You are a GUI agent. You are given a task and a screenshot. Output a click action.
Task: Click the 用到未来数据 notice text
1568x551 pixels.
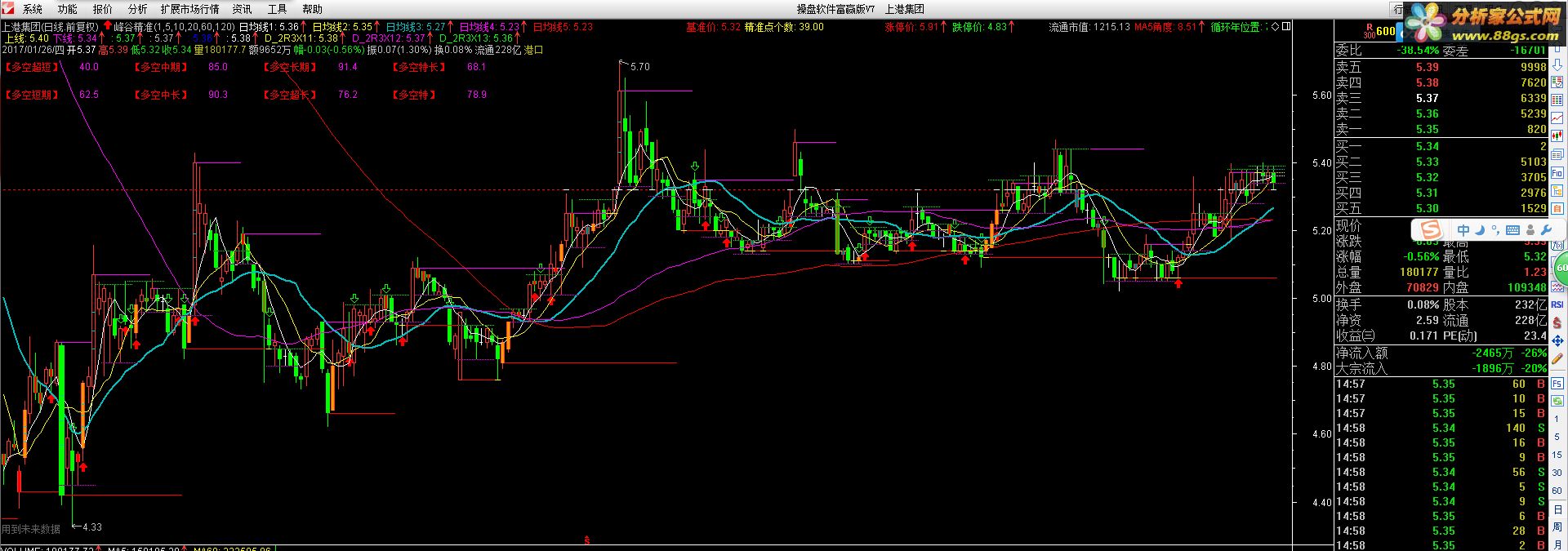coord(31,529)
